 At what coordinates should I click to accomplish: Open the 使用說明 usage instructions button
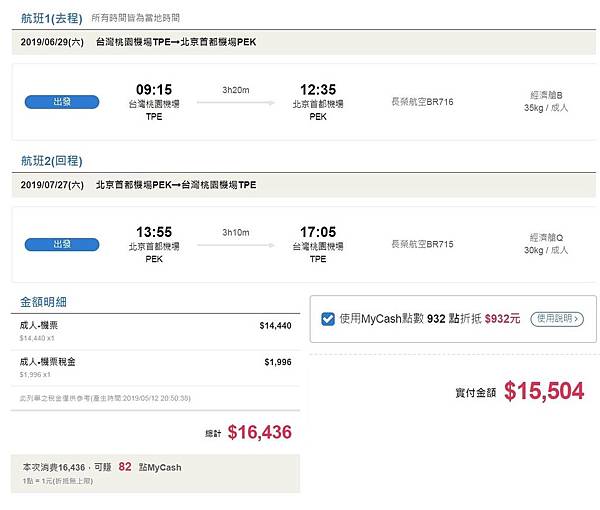pyautogui.click(x=556, y=319)
